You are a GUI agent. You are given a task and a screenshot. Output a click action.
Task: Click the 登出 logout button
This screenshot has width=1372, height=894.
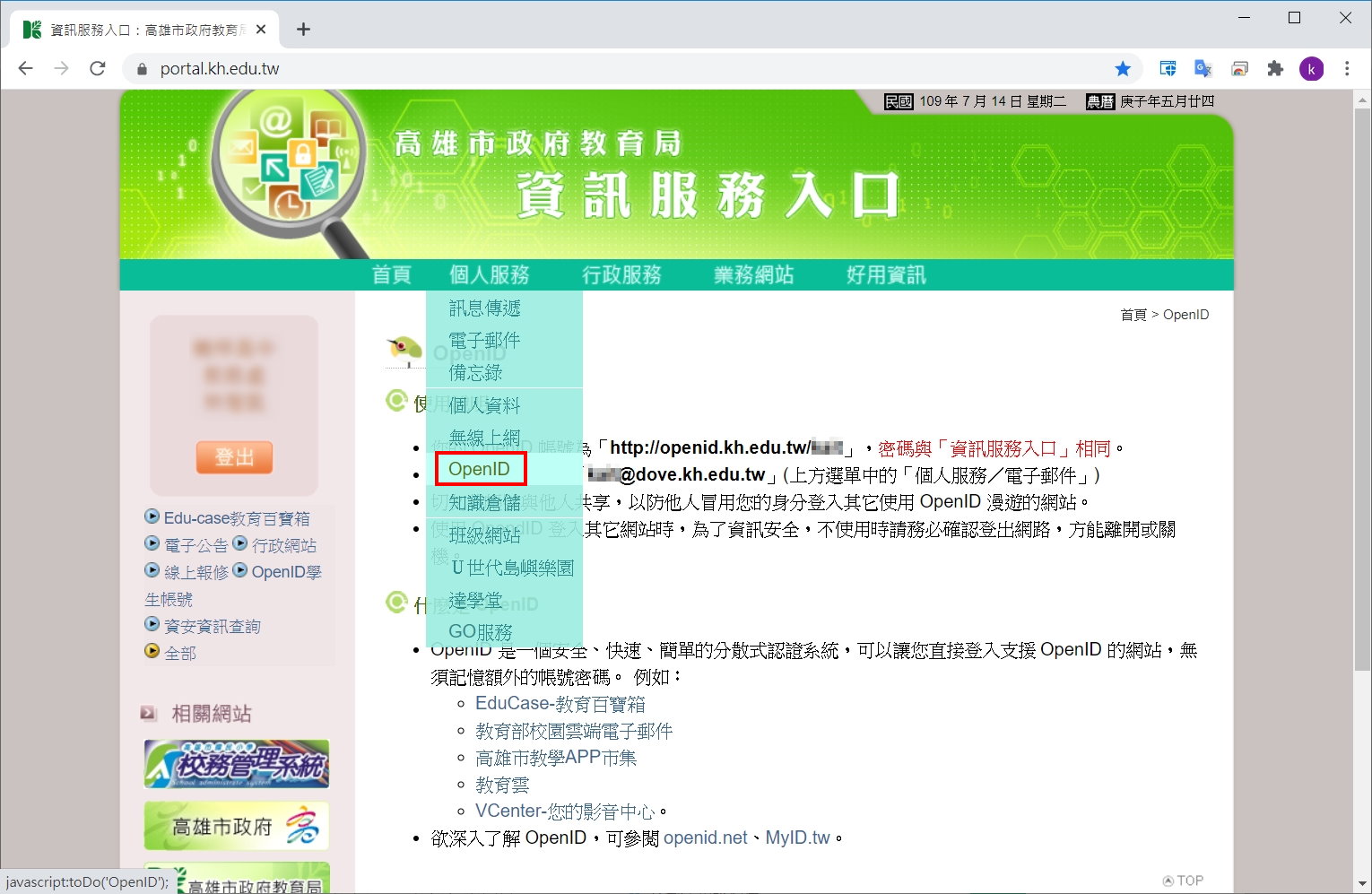(x=234, y=457)
